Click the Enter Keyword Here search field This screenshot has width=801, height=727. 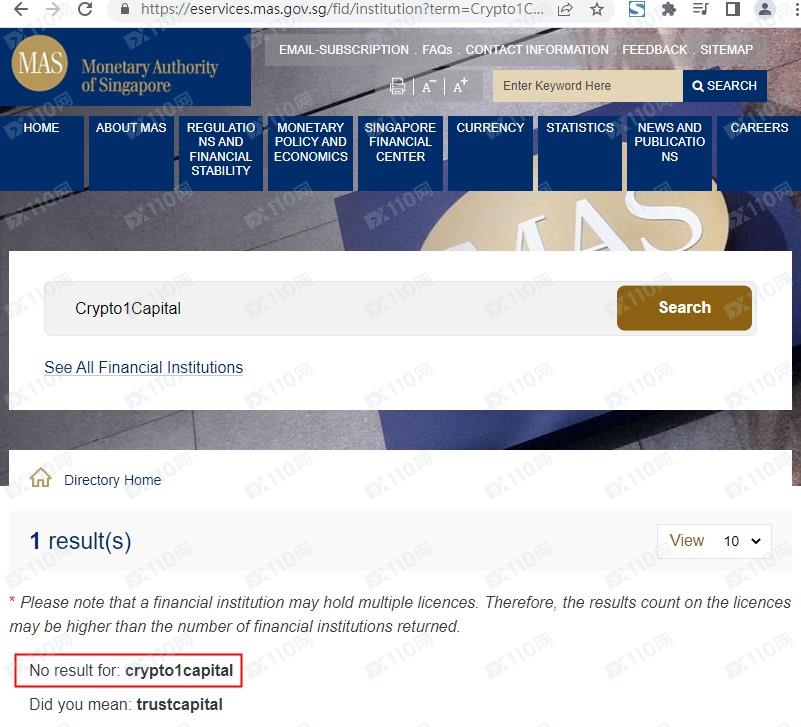pyautogui.click(x=587, y=86)
